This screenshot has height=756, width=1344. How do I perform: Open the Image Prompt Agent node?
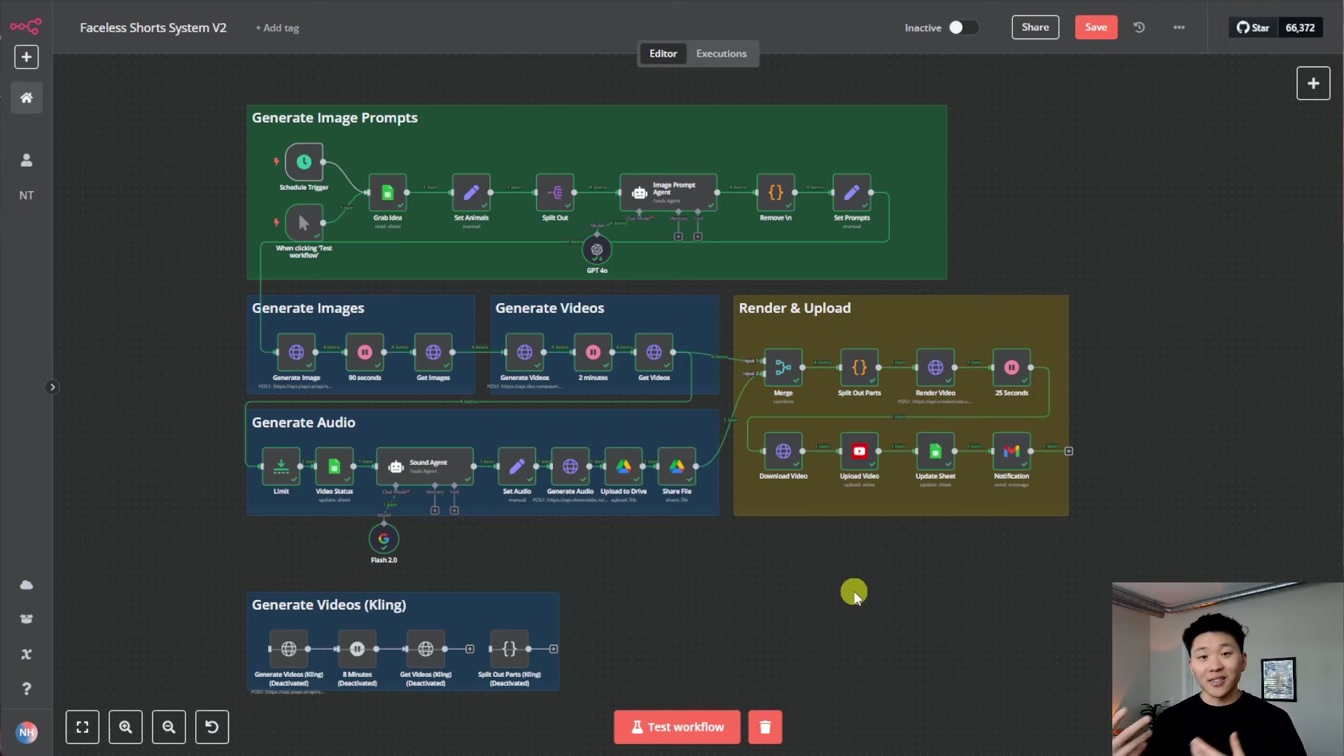click(668, 192)
